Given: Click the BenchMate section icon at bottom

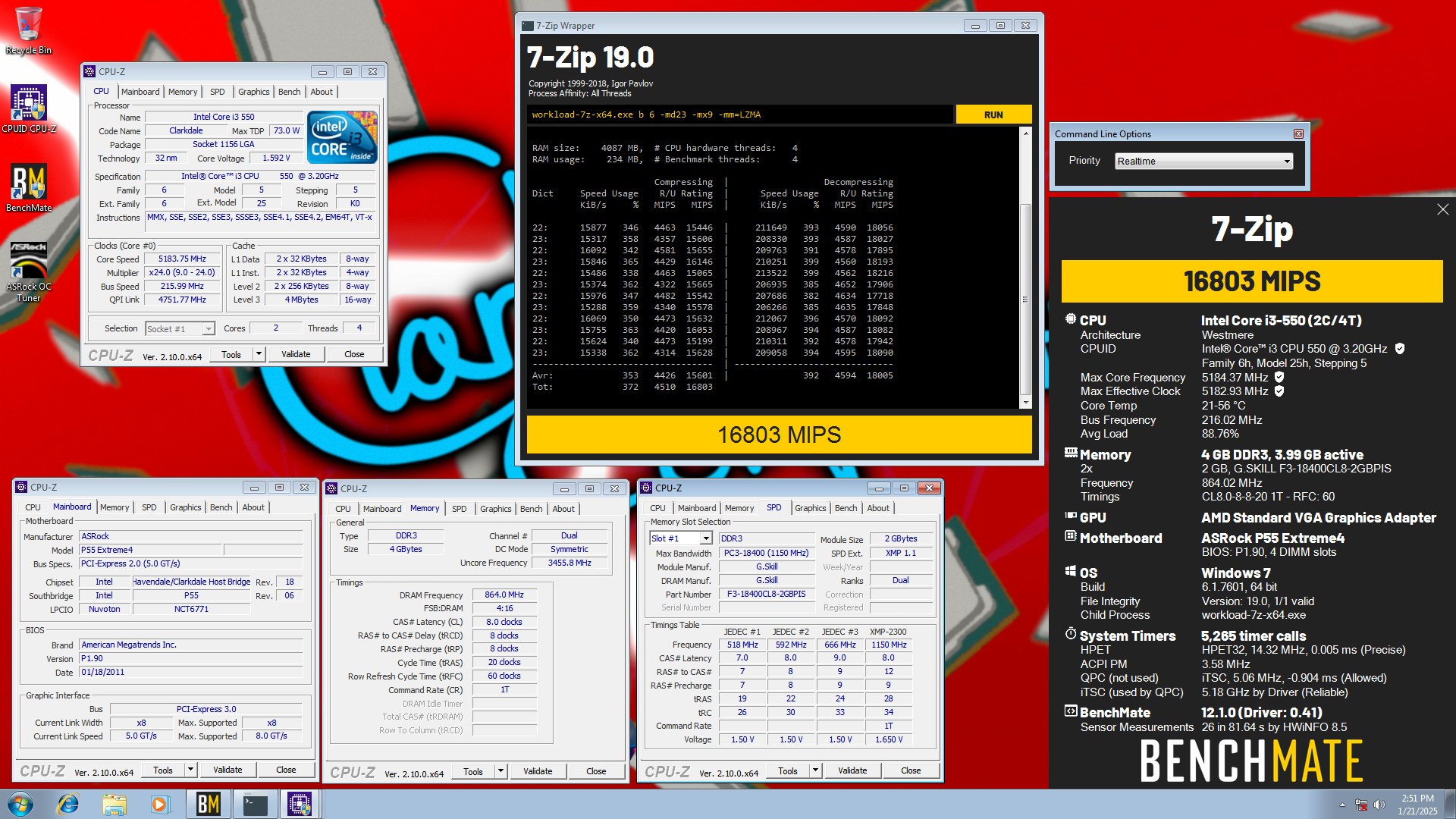Looking at the screenshot, I should click(1071, 711).
